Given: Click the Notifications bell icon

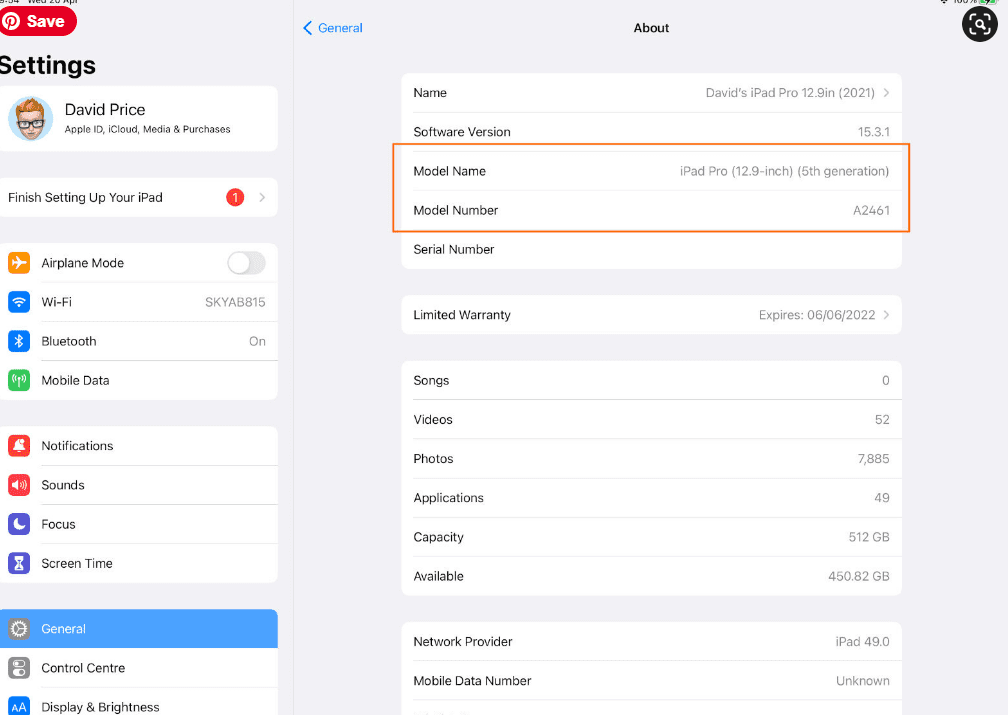Looking at the screenshot, I should click(19, 446).
